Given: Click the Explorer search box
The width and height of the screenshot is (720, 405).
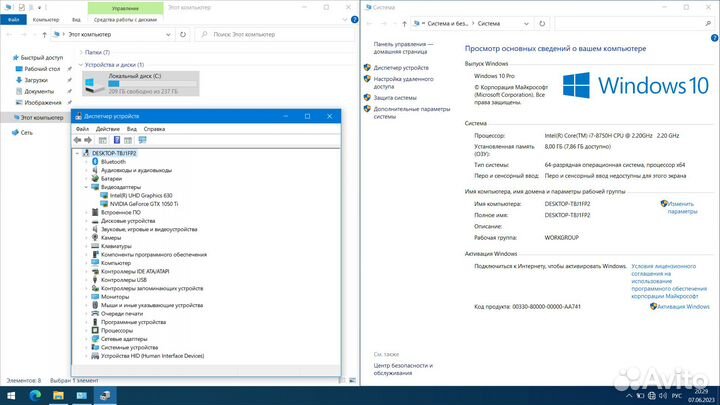Looking at the screenshot, I should coord(275,34).
